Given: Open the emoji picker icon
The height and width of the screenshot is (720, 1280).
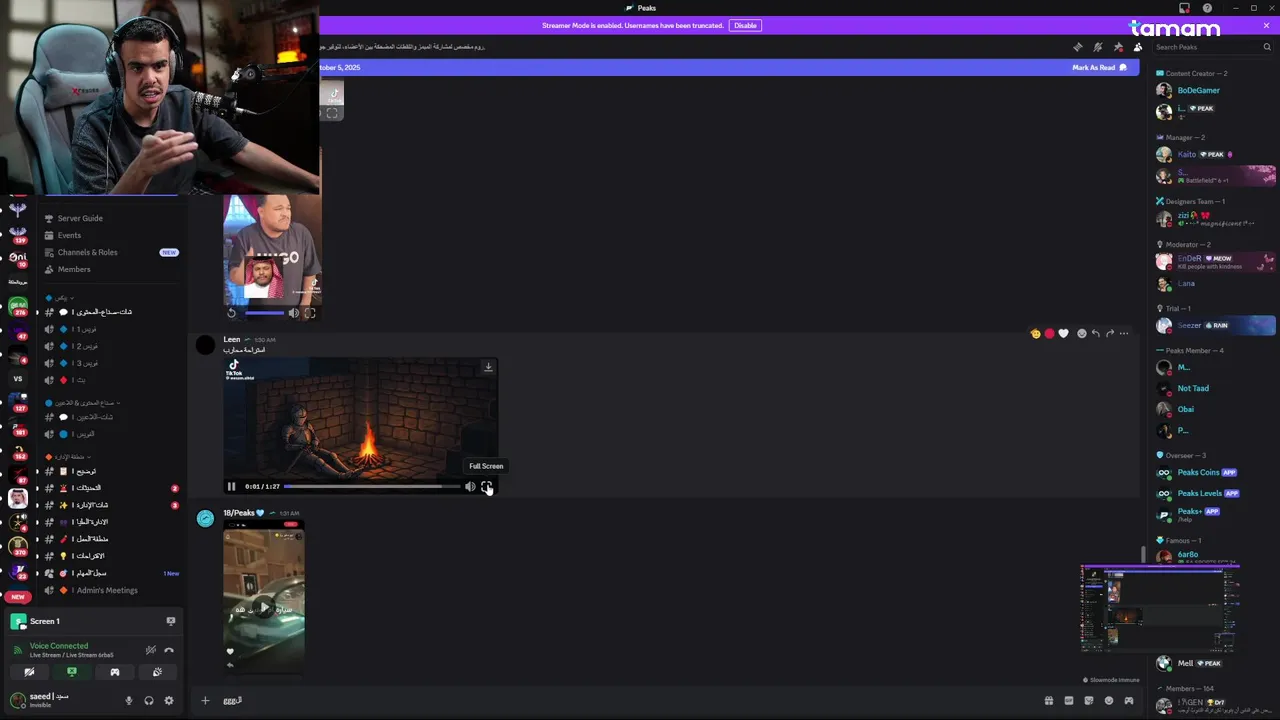Looking at the screenshot, I should (1108, 700).
